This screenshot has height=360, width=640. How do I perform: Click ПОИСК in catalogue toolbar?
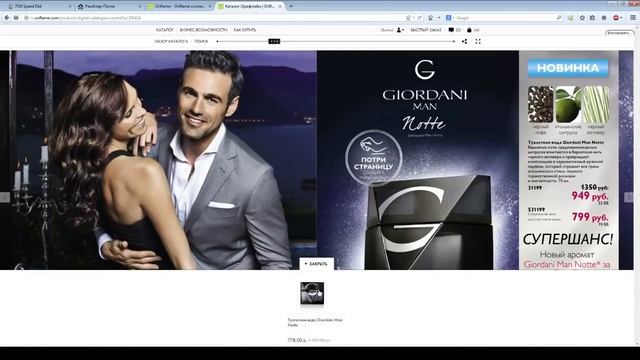pyautogui.click(x=201, y=41)
